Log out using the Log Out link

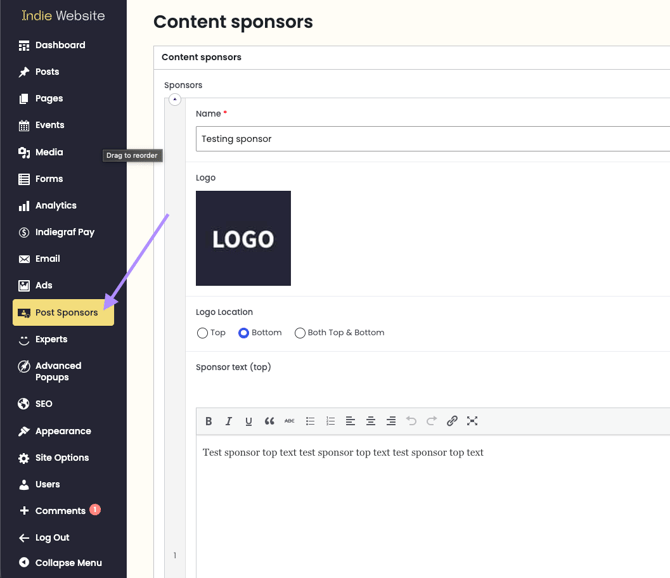[x=44, y=537]
